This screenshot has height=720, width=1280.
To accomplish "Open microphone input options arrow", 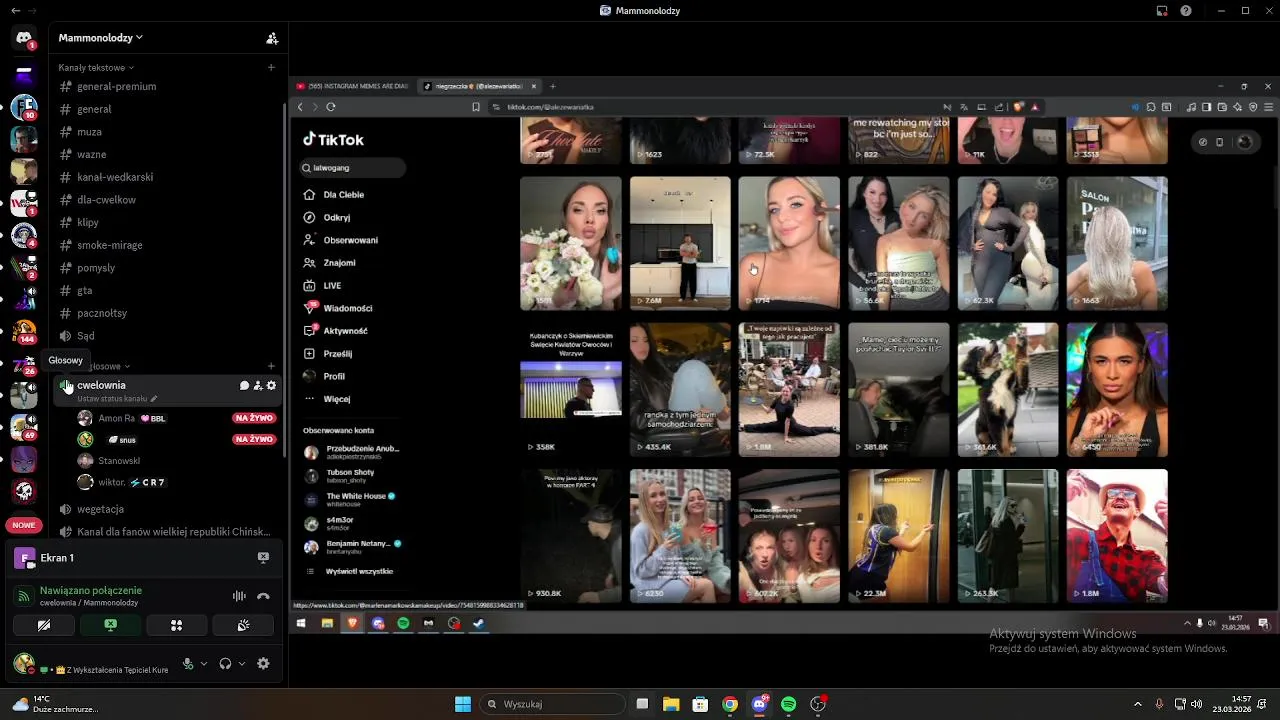I will [204, 663].
